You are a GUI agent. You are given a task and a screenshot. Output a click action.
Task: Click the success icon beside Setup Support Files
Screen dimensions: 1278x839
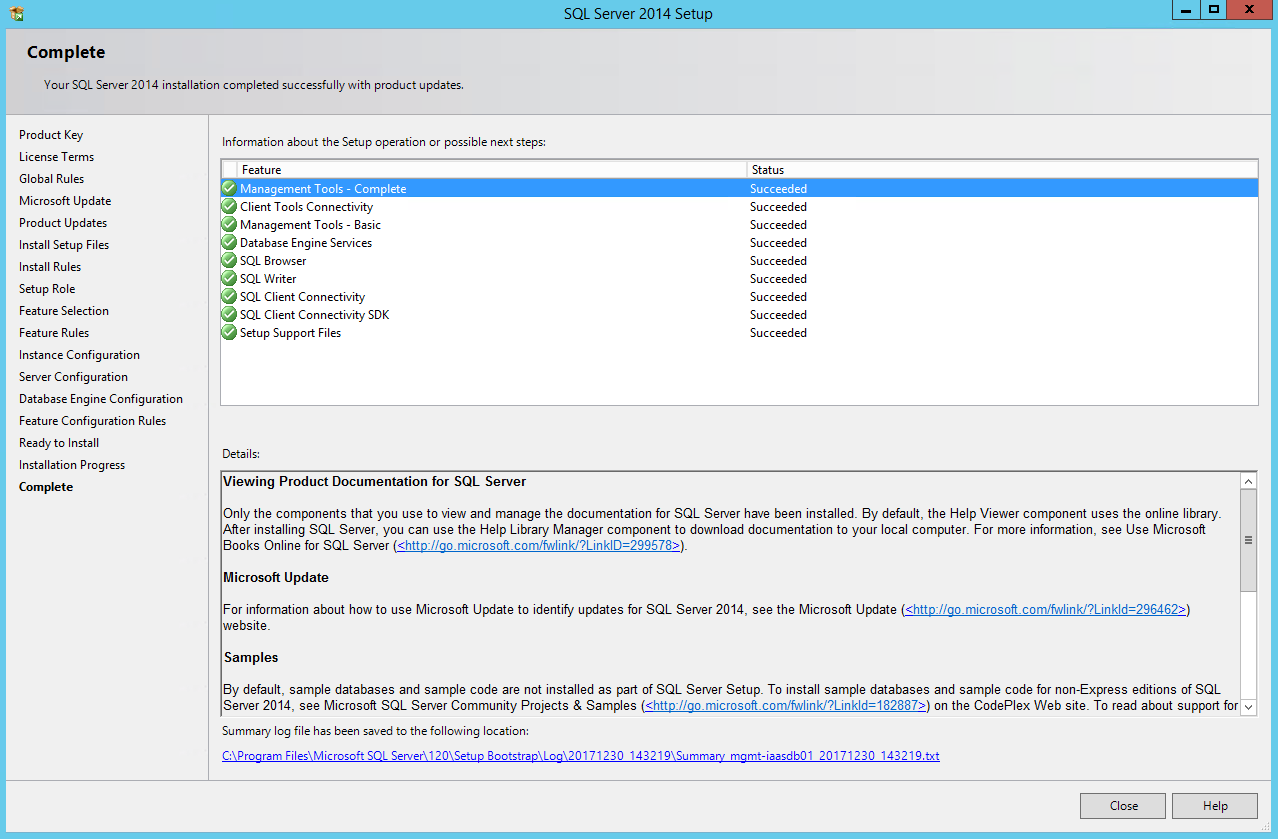click(x=229, y=332)
